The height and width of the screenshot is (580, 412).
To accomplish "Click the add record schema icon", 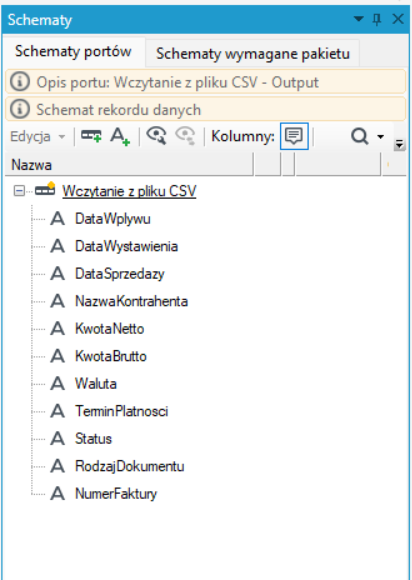I will [91, 136].
